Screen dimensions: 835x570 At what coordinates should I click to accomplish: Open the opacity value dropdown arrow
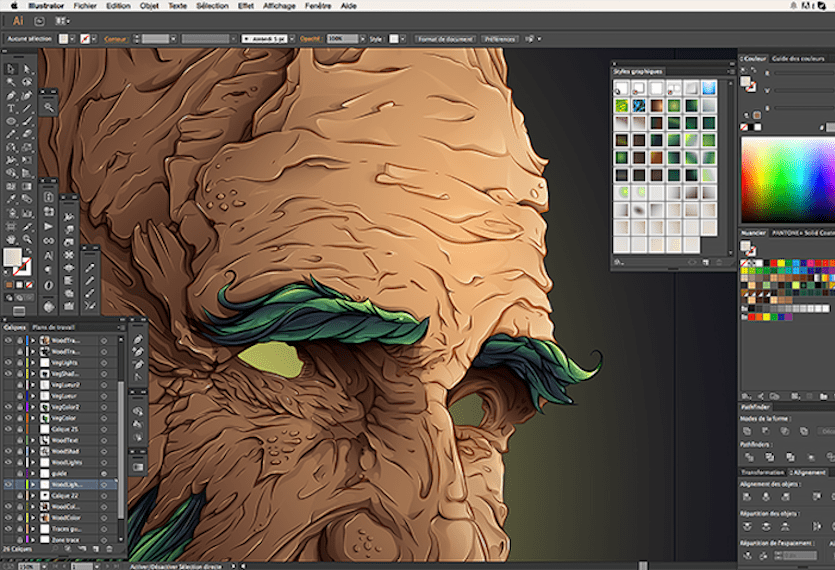point(363,39)
